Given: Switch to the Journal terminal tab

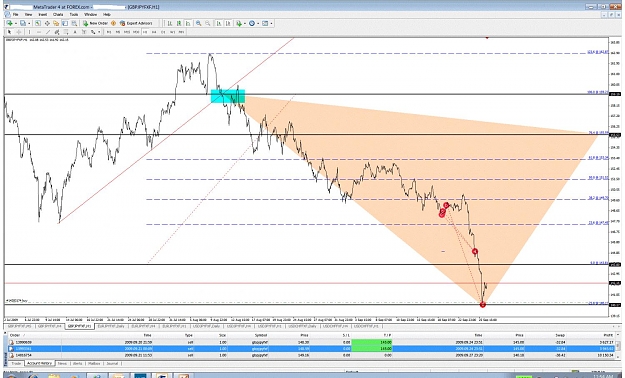Looking at the screenshot, I should [x=112, y=364].
